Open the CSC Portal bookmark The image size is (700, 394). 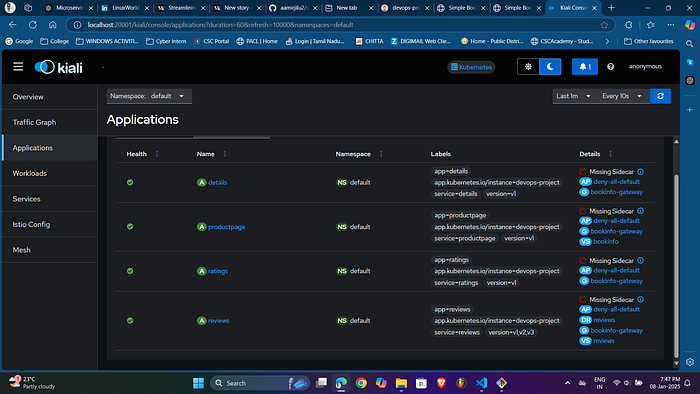211,41
